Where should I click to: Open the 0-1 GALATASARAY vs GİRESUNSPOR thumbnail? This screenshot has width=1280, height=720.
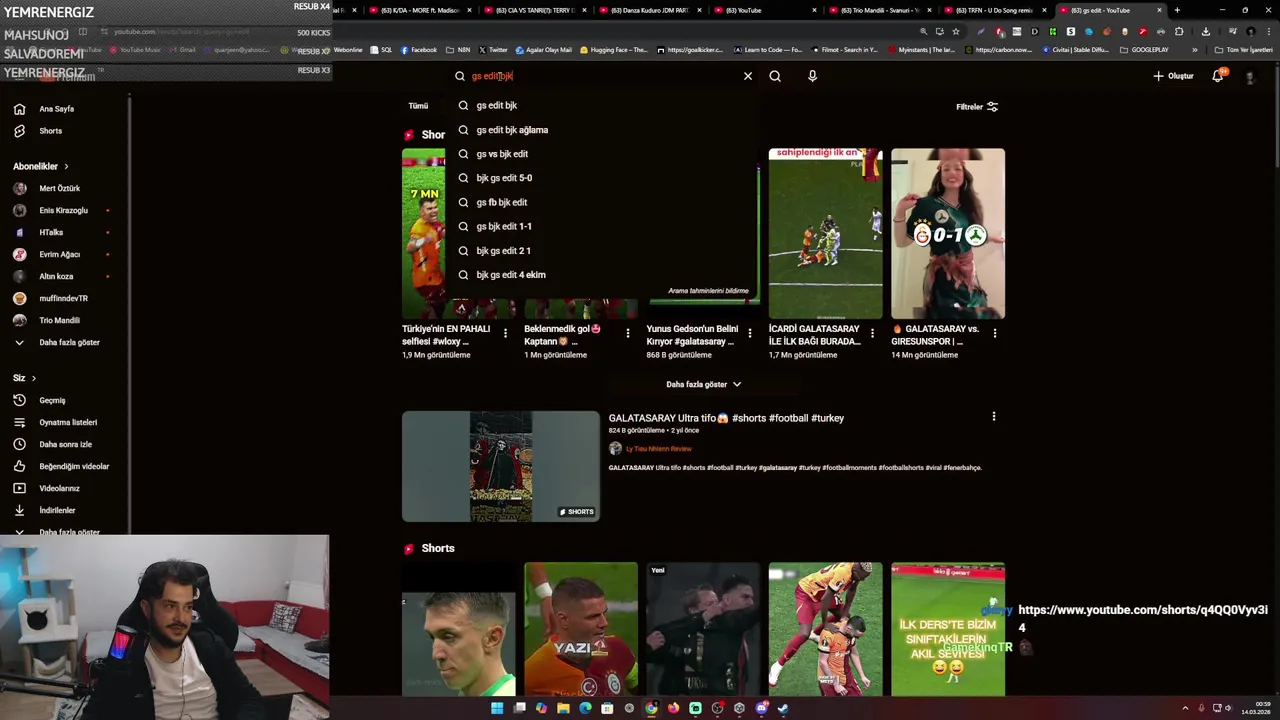[948, 233]
